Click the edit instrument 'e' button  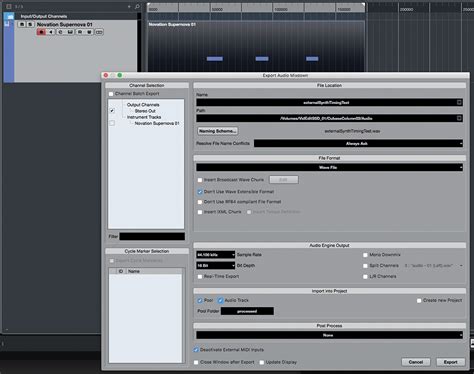click(x=60, y=32)
